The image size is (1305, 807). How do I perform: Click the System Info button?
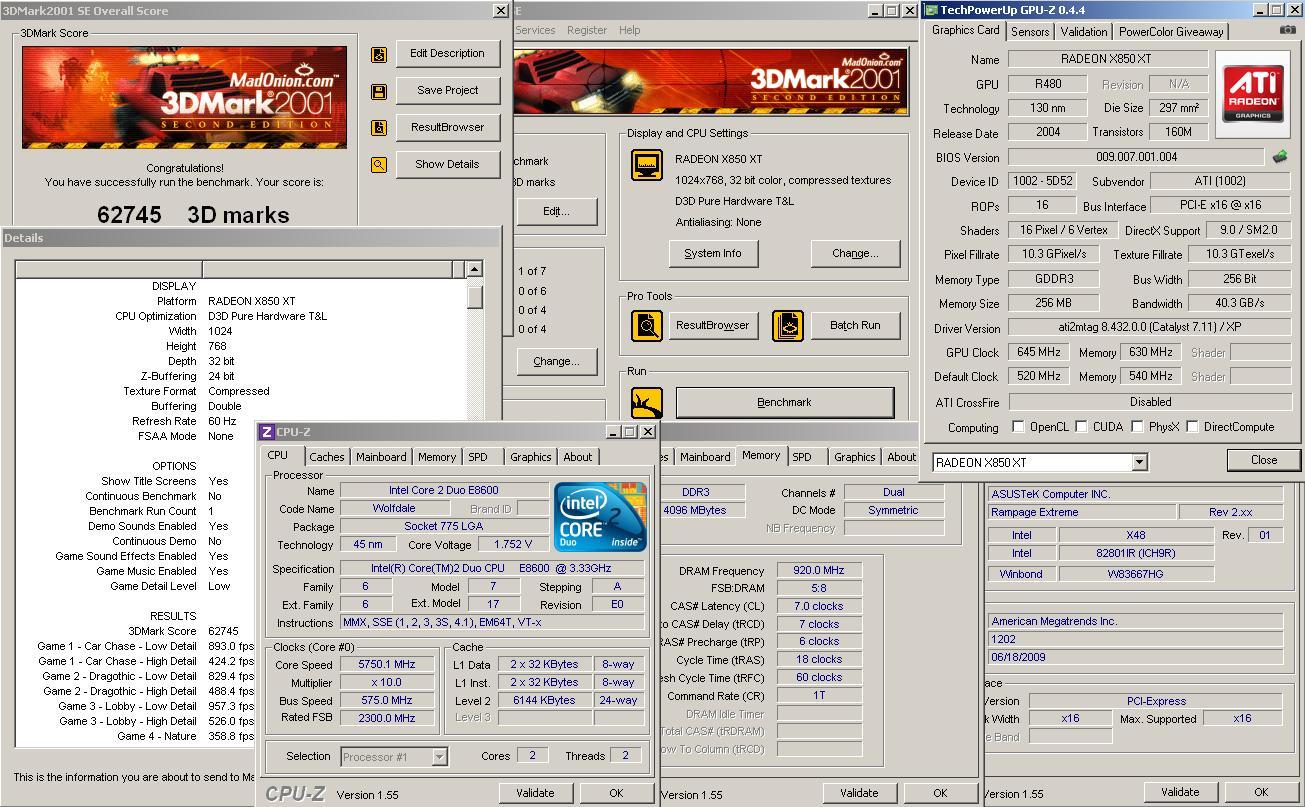(x=713, y=254)
